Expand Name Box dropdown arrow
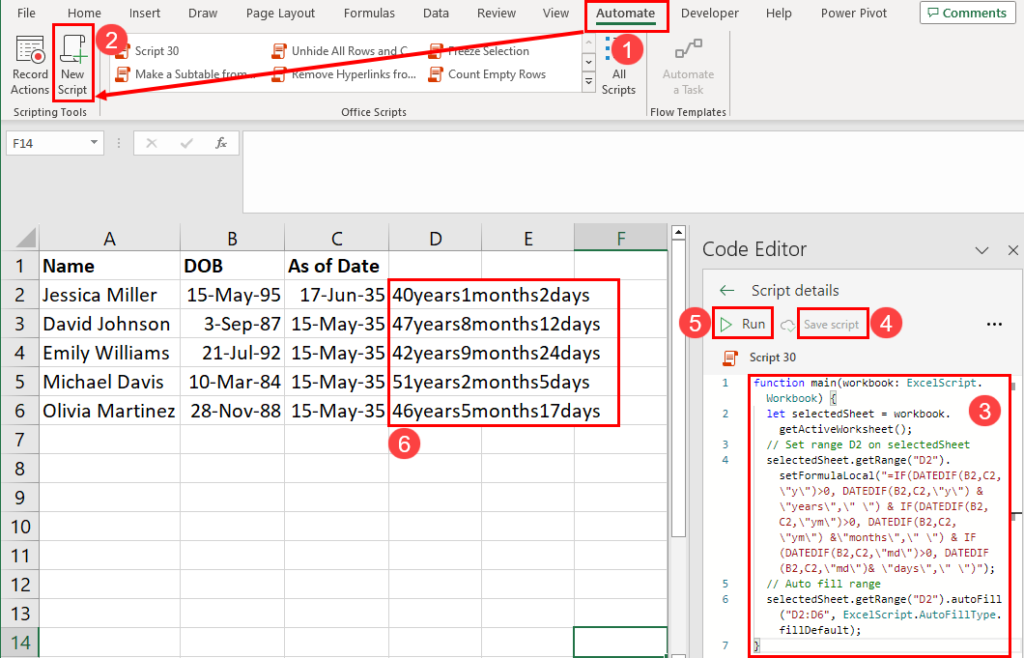This screenshot has height=658, width=1024. coord(94,142)
